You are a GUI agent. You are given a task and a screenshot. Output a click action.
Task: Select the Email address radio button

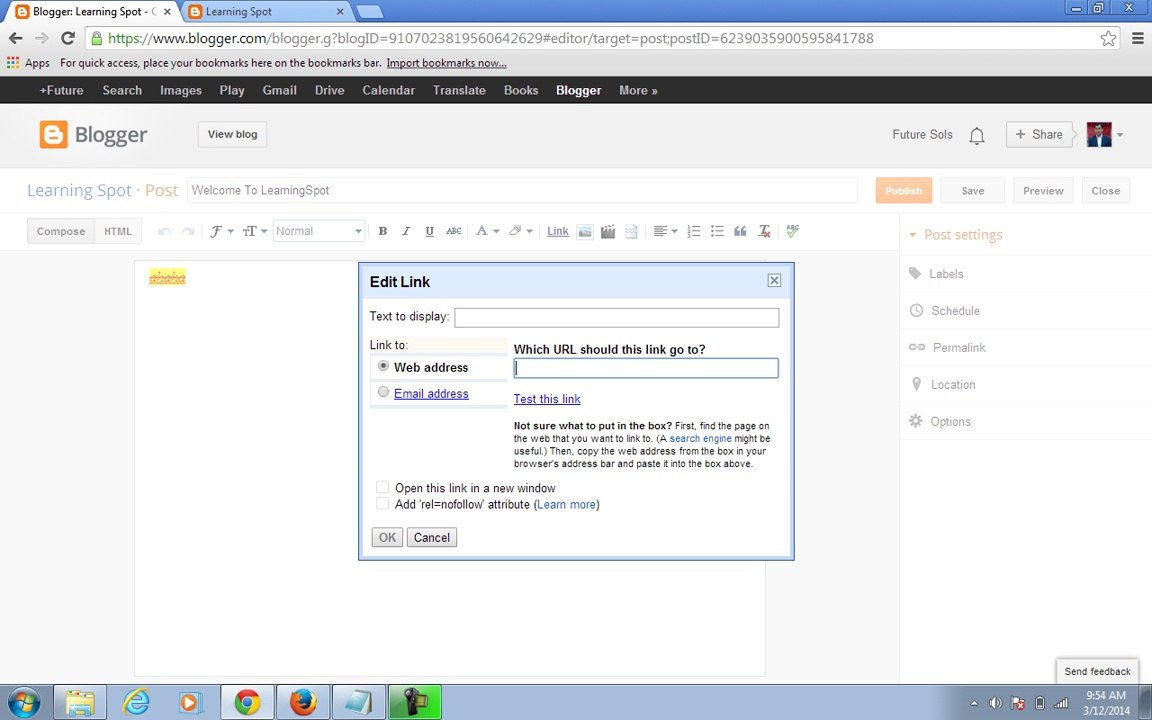[383, 392]
